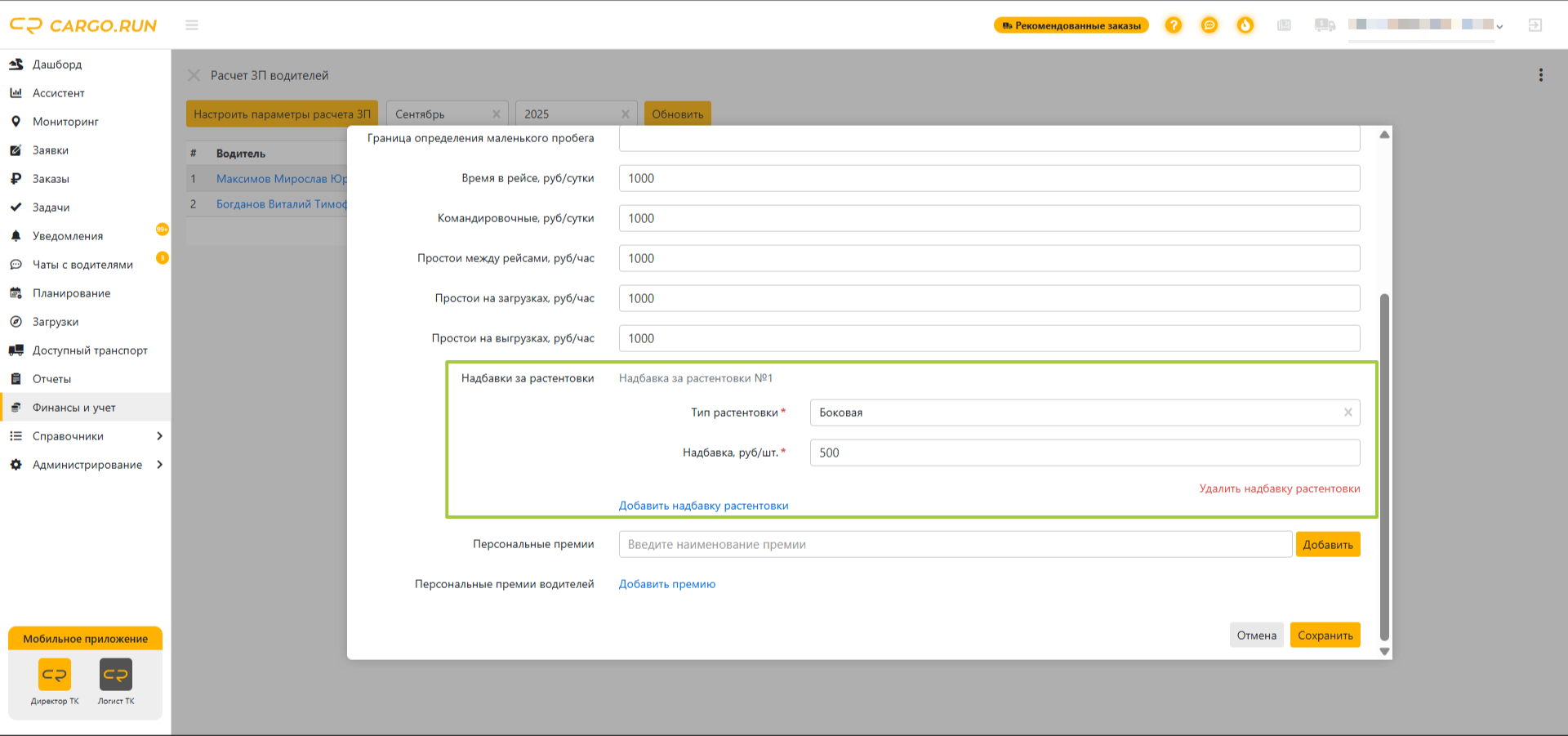The height and width of the screenshot is (736, 1568).
Task: Click the logout icon at top right
Action: 1535,25
